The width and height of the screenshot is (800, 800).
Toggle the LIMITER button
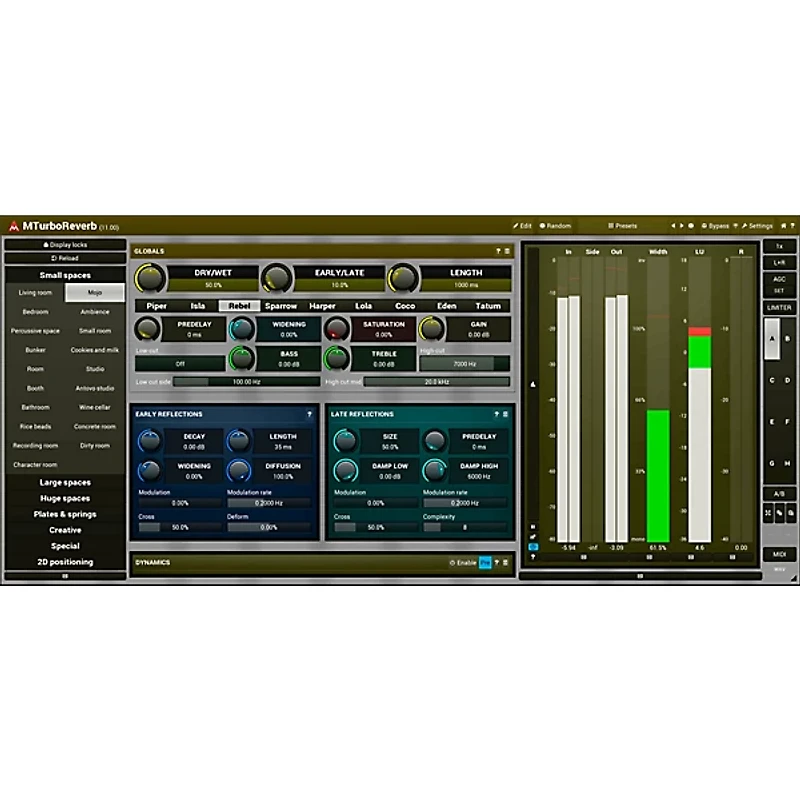[779, 308]
